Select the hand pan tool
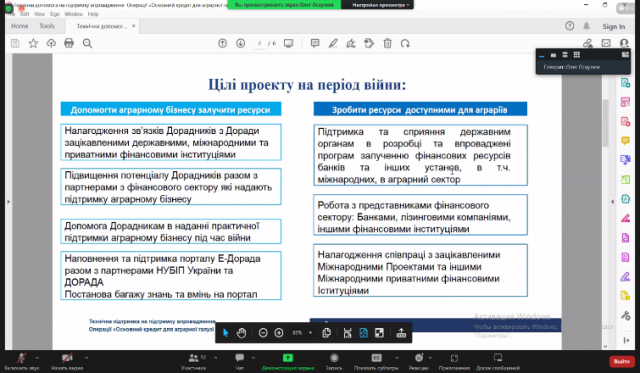The height and width of the screenshot is (373, 640). point(242,333)
